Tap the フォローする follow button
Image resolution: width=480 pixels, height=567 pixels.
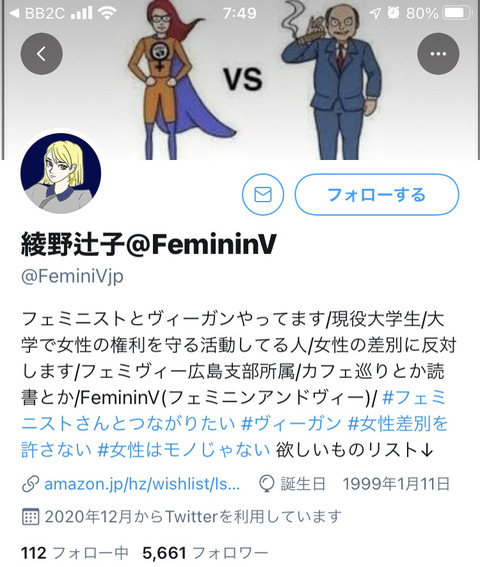coord(377,195)
